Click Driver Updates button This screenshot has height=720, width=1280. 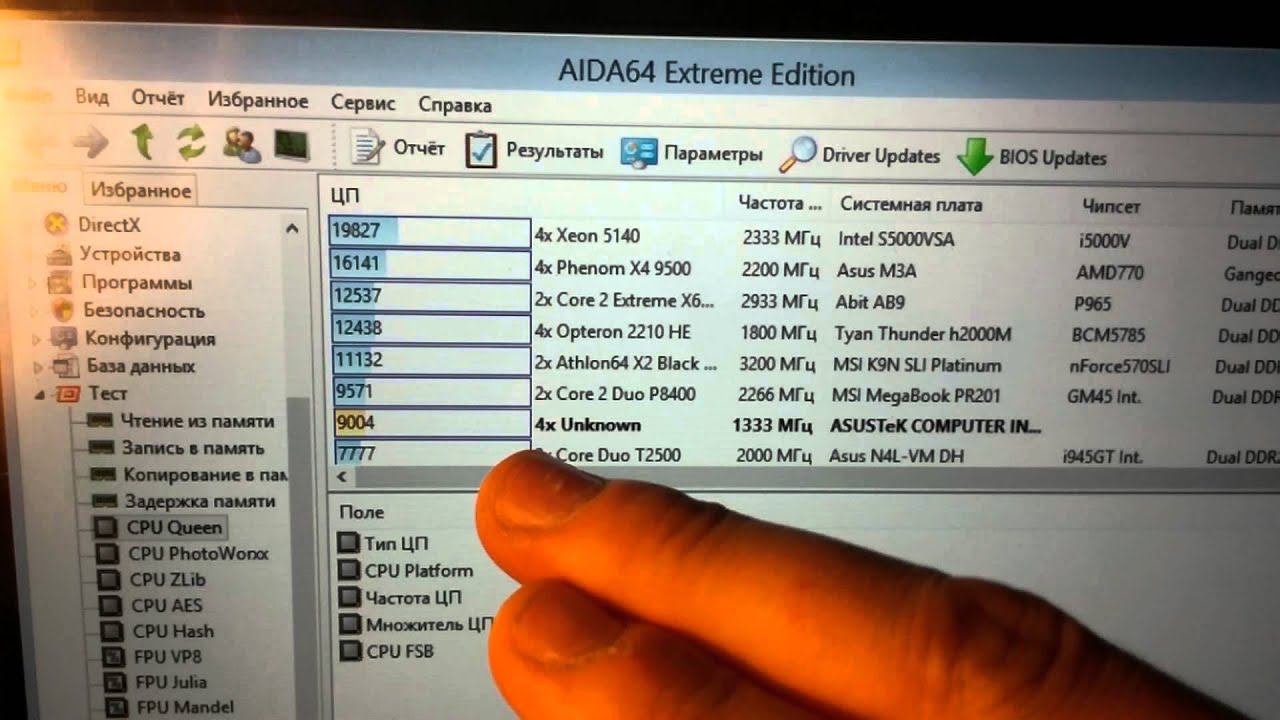(860, 155)
